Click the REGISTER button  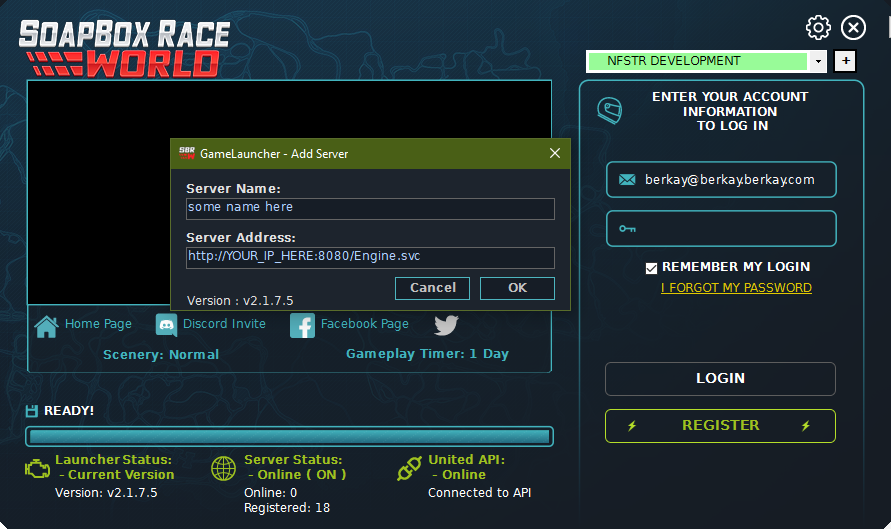[x=721, y=426]
